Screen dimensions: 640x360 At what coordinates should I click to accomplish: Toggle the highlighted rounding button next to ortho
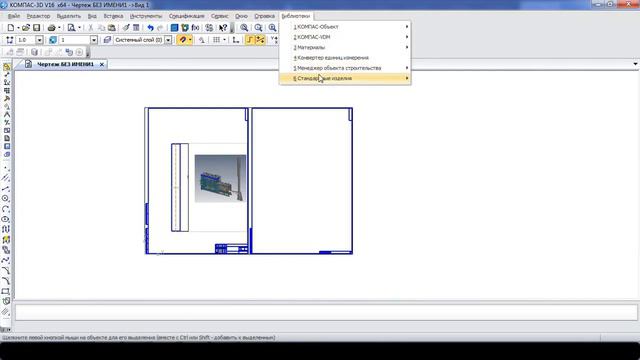point(260,40)
